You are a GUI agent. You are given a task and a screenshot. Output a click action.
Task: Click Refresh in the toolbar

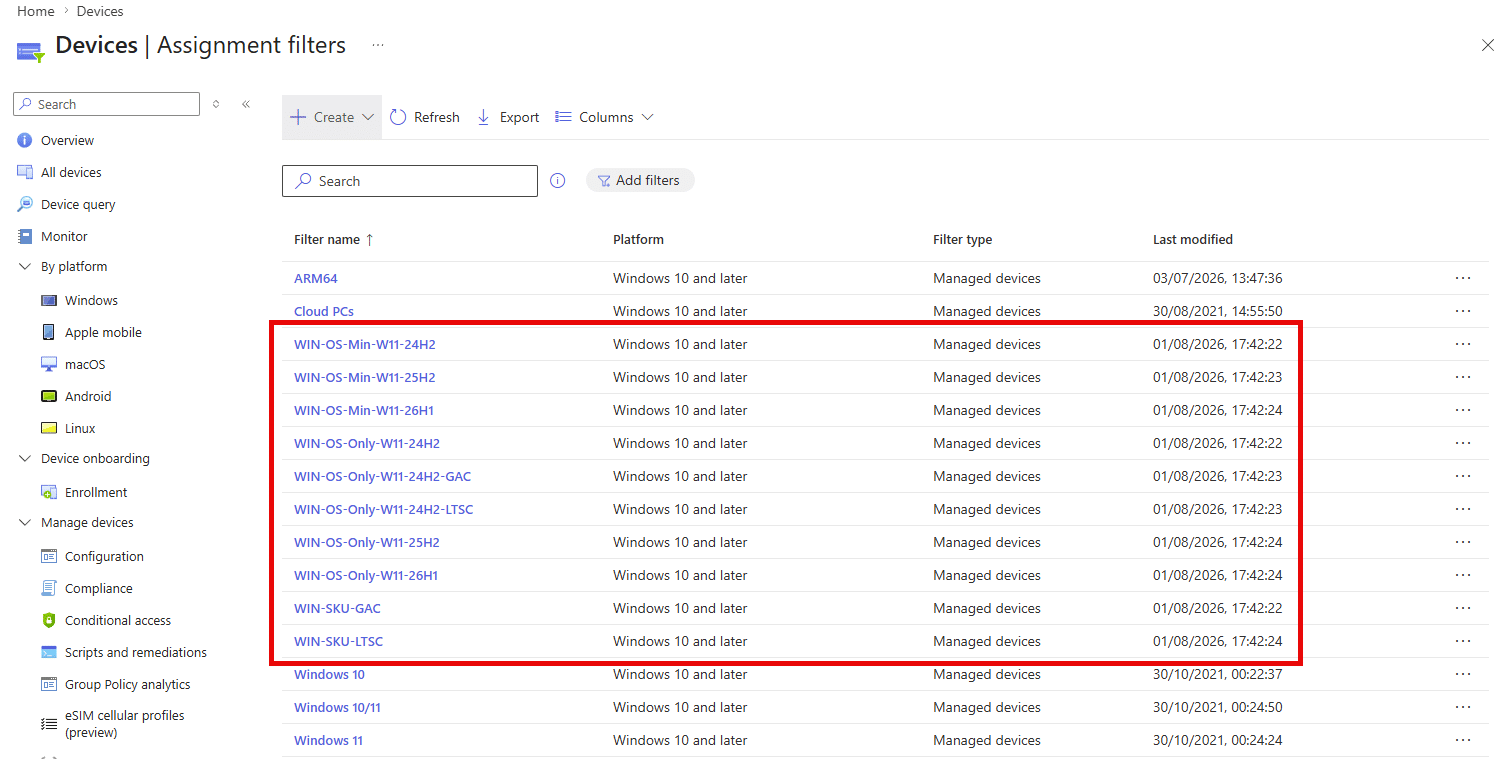click(425, 117)
